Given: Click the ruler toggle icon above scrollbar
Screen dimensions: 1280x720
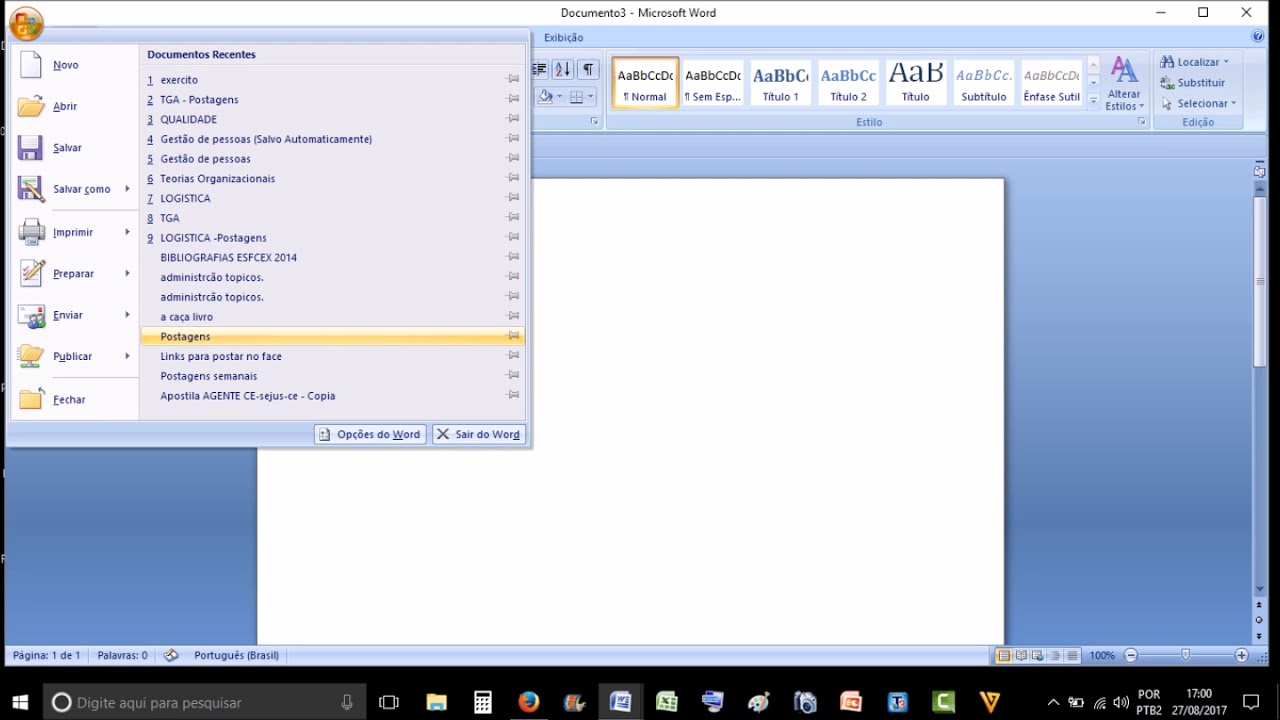Looking at the screenshot, I should (1259, 171).
